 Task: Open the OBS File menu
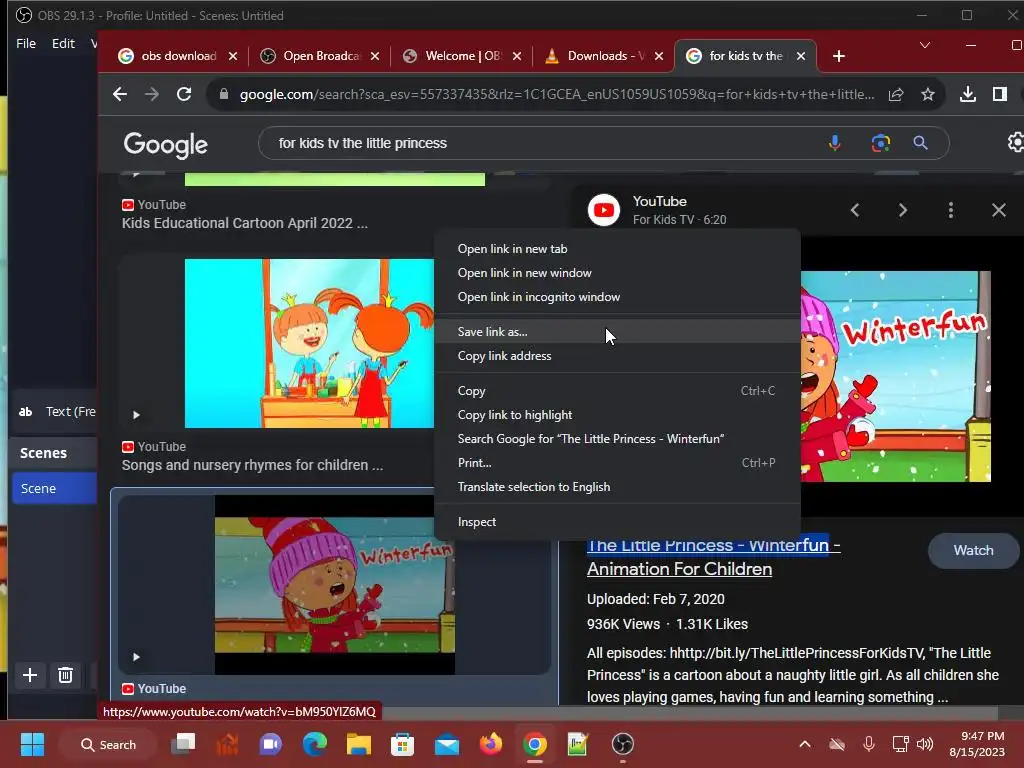tap(26, 43)
